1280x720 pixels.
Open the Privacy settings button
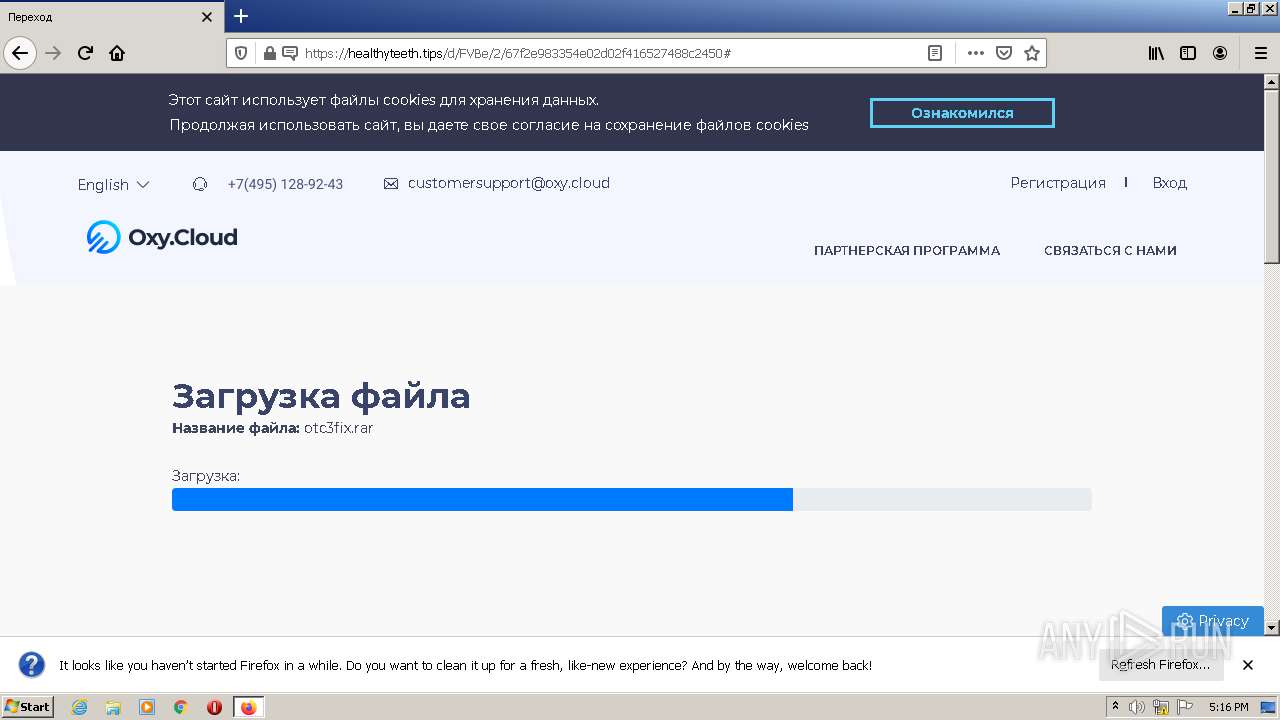[1212, 620]
